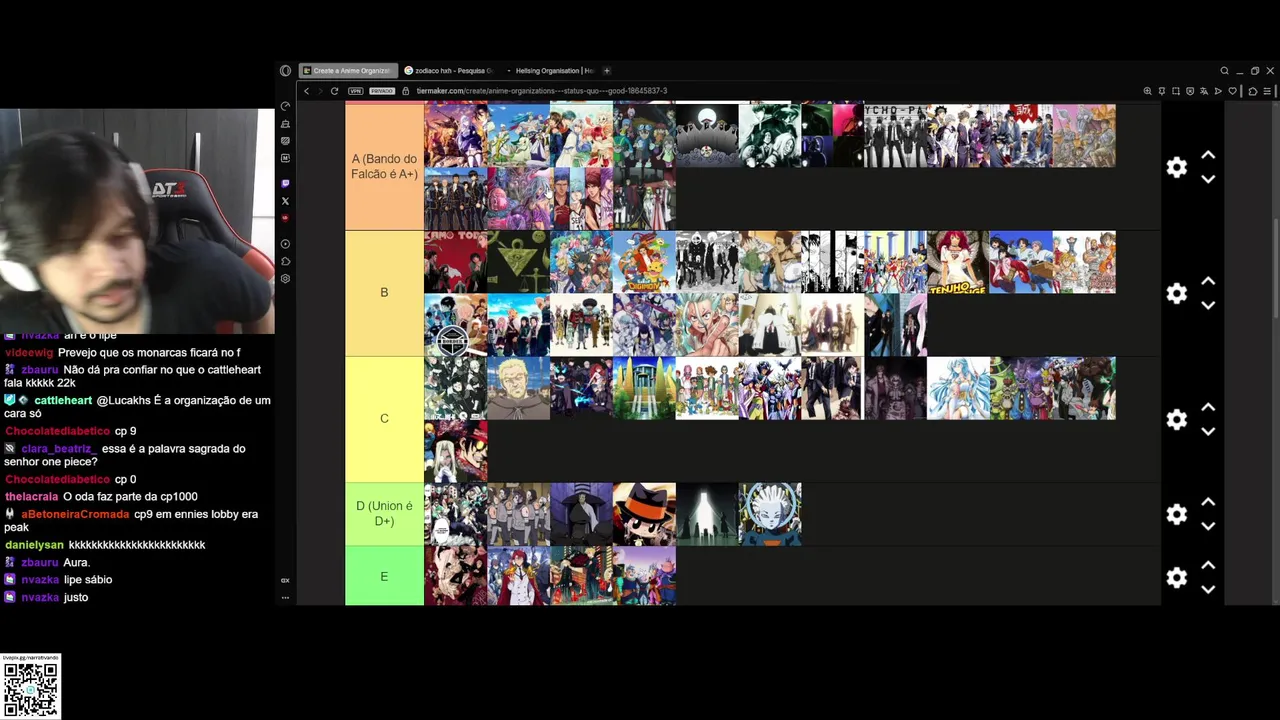
Task: Open Twitch in Opera sidebar
Action: [285, 184]
